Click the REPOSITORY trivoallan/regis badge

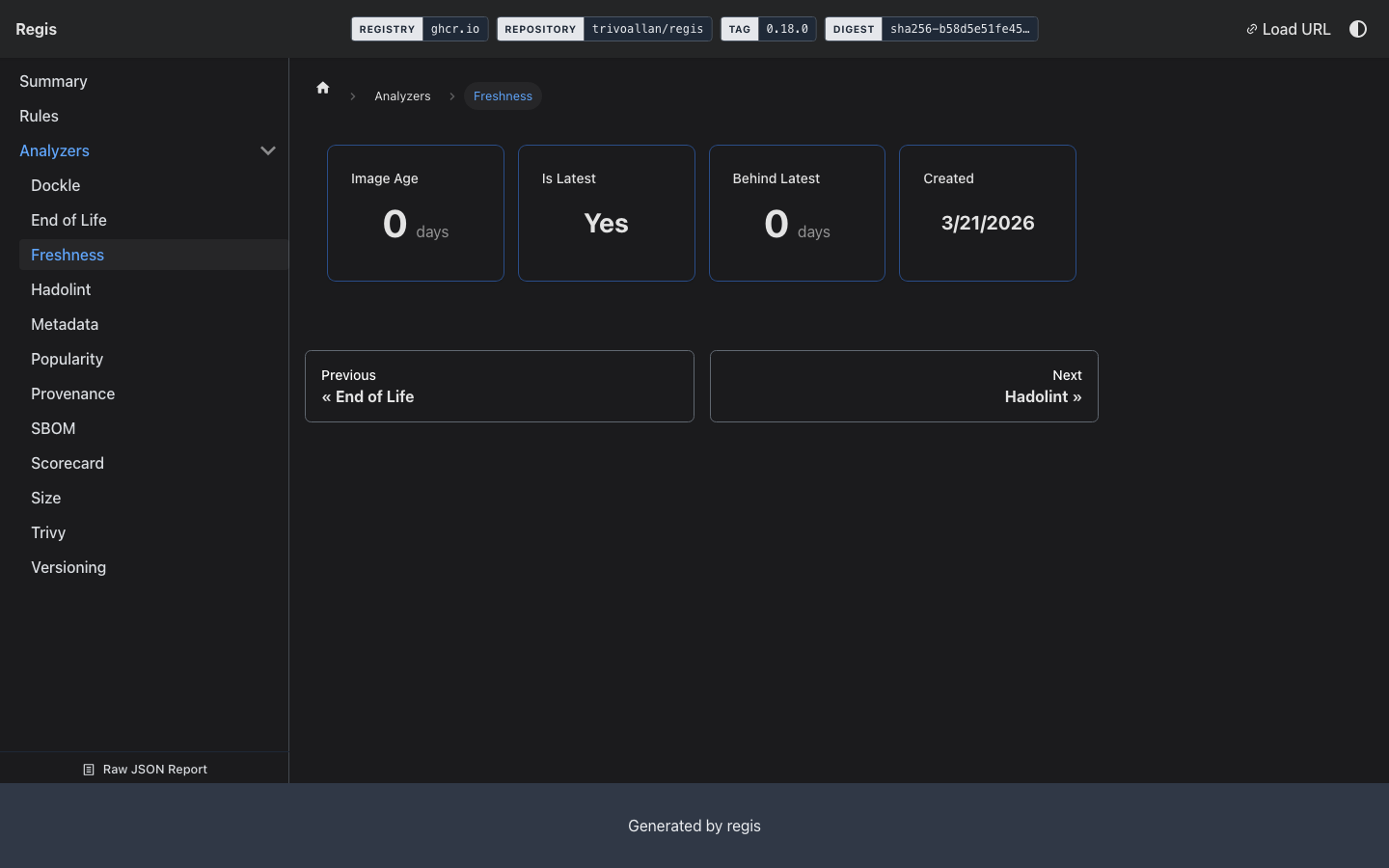pos(604,29)
